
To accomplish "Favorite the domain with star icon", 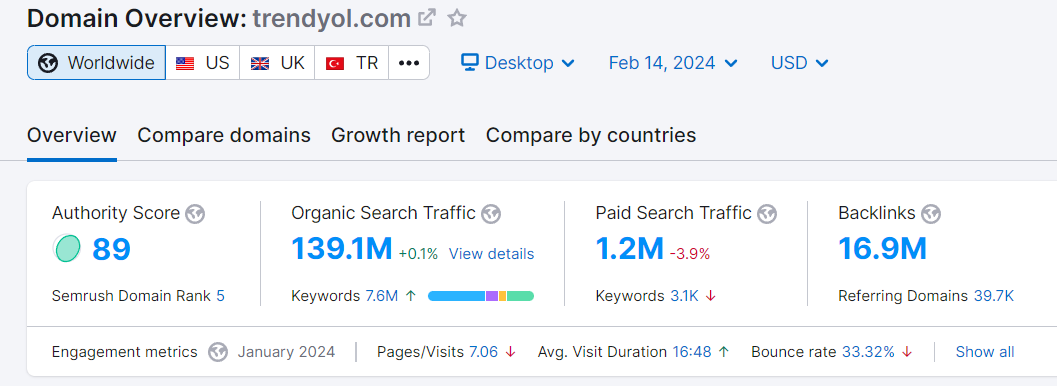I will pos(457,18).
